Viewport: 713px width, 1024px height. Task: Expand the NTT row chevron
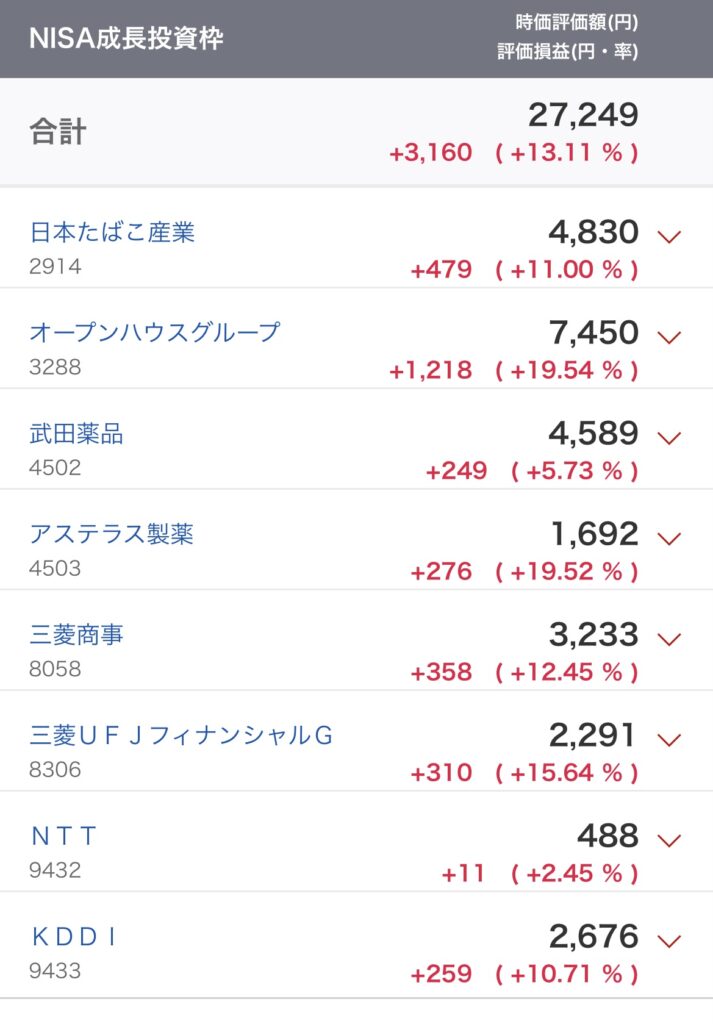click(669, 840)
